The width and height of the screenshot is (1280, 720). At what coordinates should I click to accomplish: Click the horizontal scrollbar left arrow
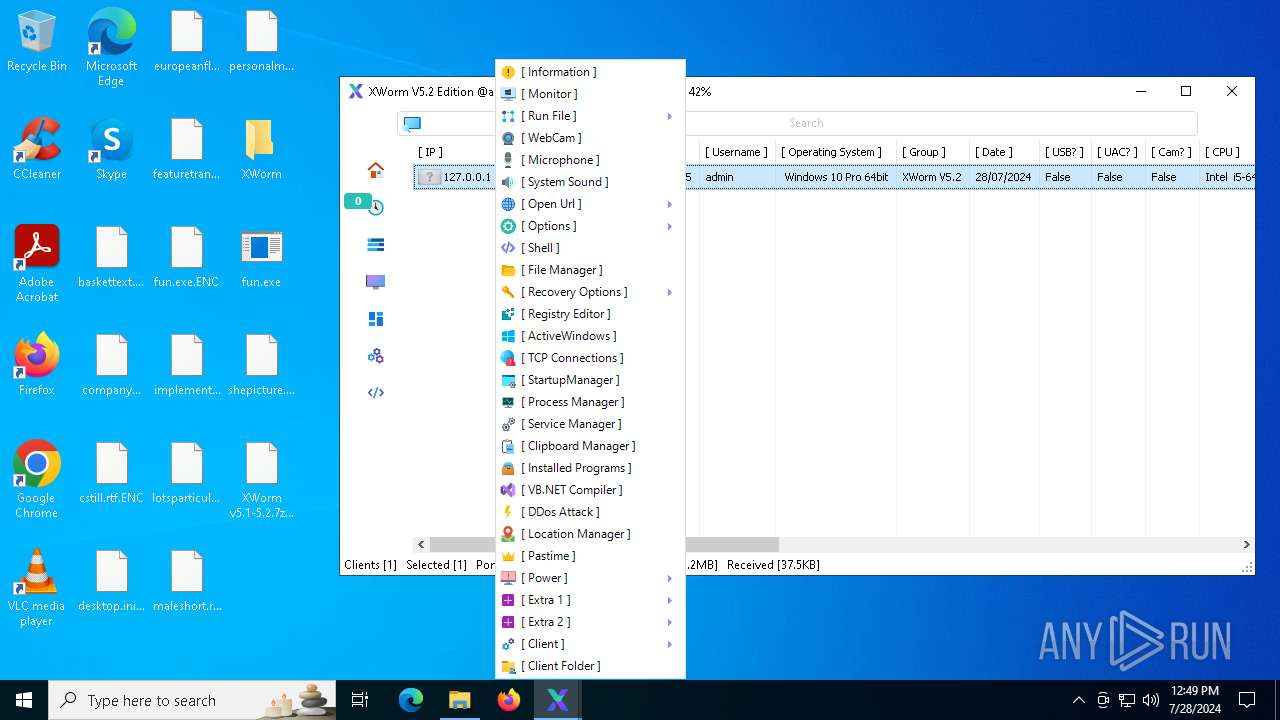coord(422,545)
